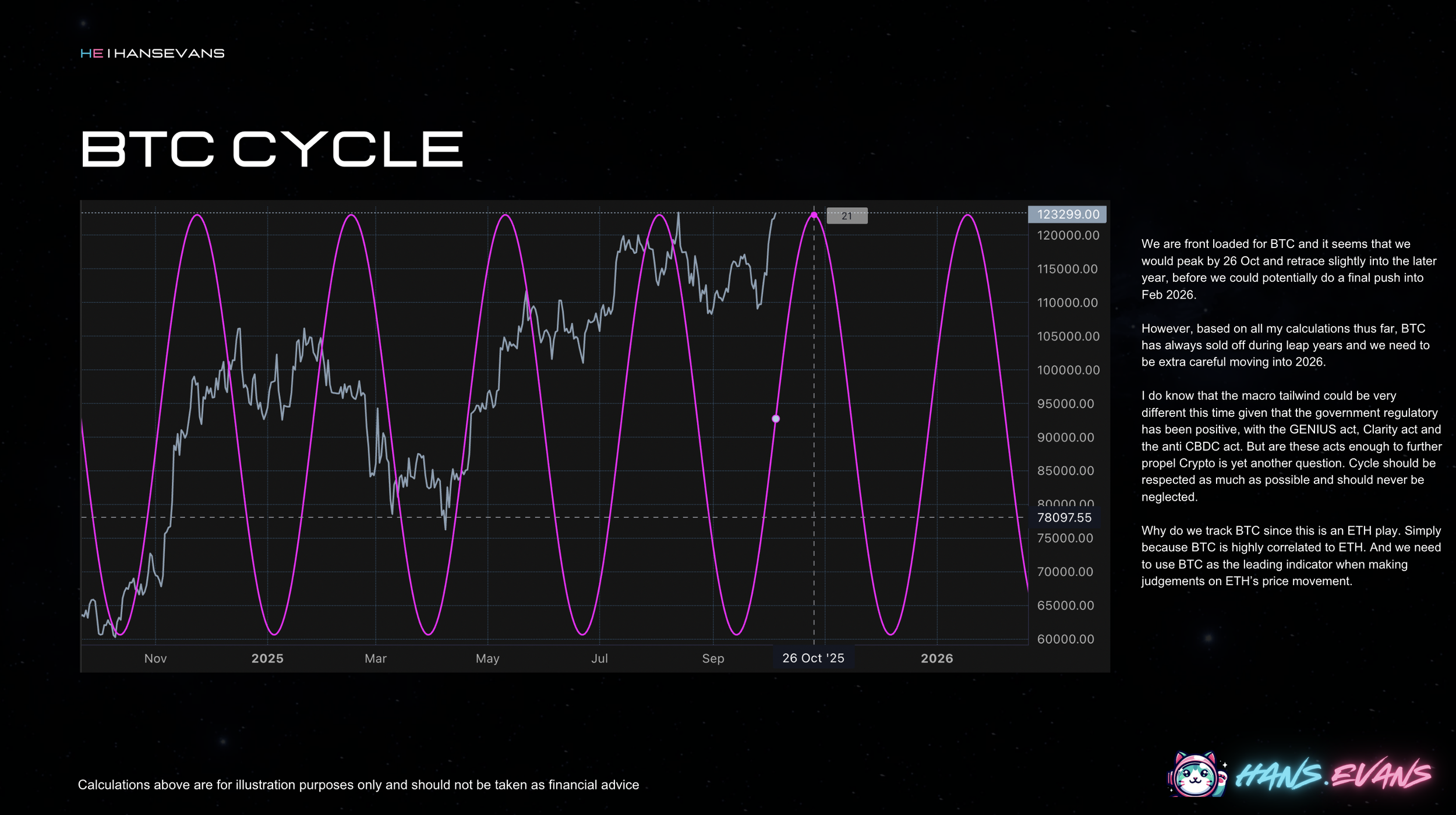The width and height of the screenshot is (1456, 815).
Task: Select the Nov label on the time axis
Action: (154, 658)
